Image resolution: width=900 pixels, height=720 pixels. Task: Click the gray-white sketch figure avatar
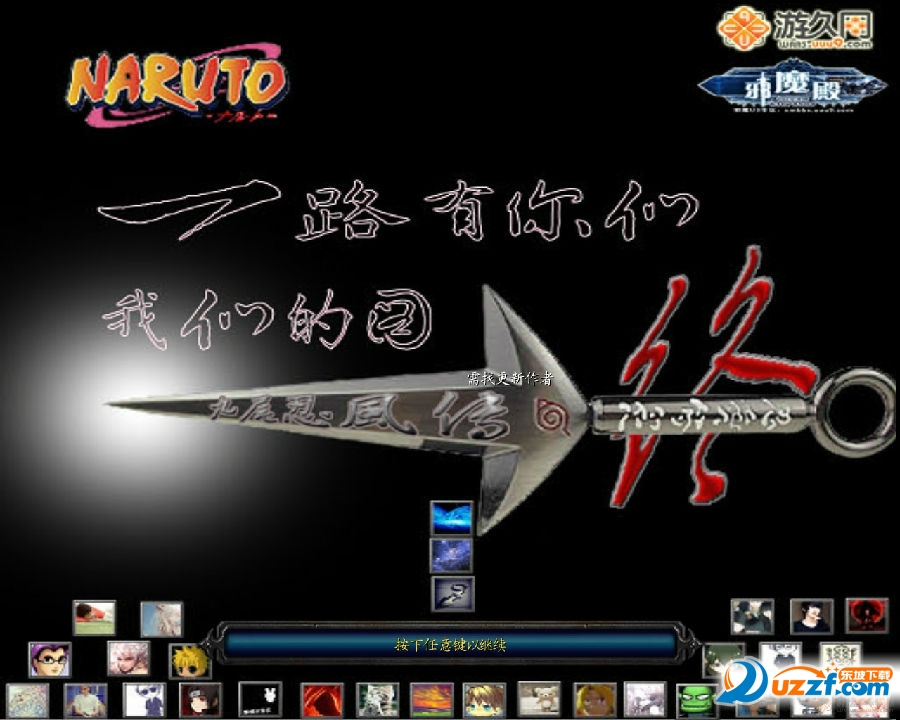tap(377, 700)
